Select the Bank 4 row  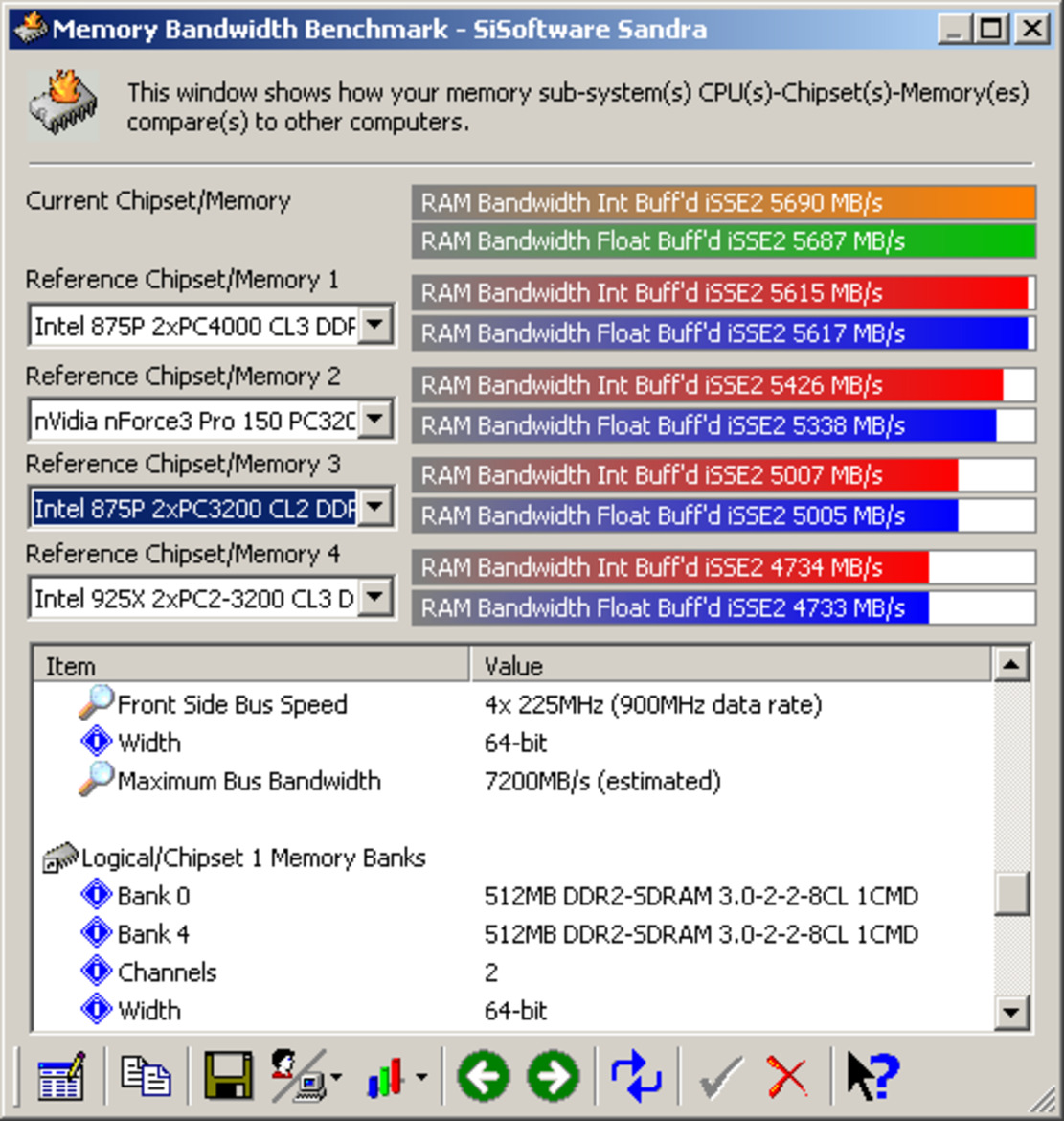513,934
